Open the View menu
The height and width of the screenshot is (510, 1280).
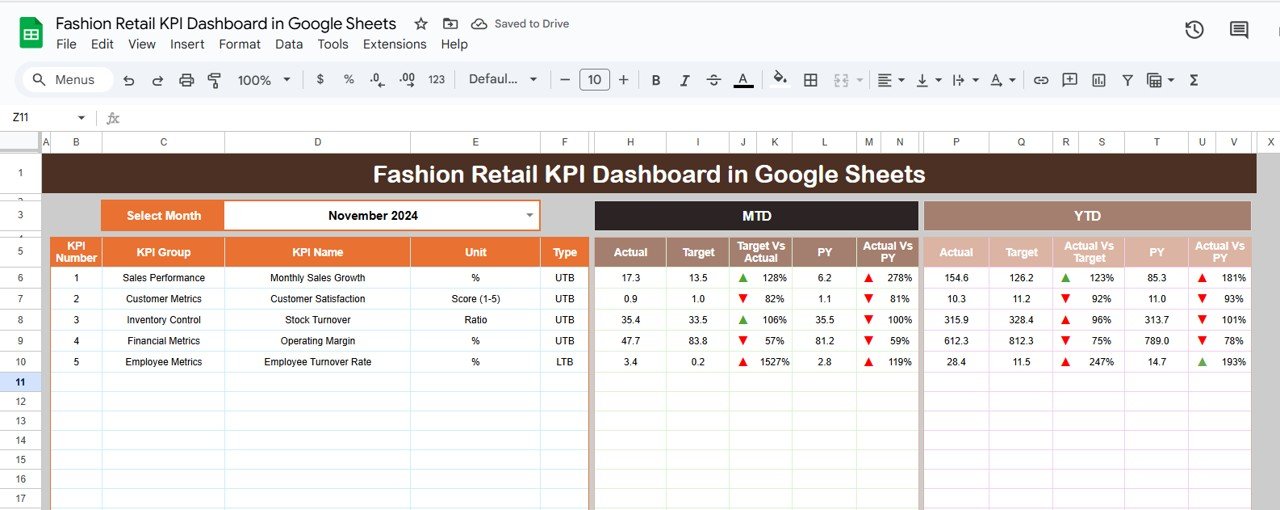point(142,44)
